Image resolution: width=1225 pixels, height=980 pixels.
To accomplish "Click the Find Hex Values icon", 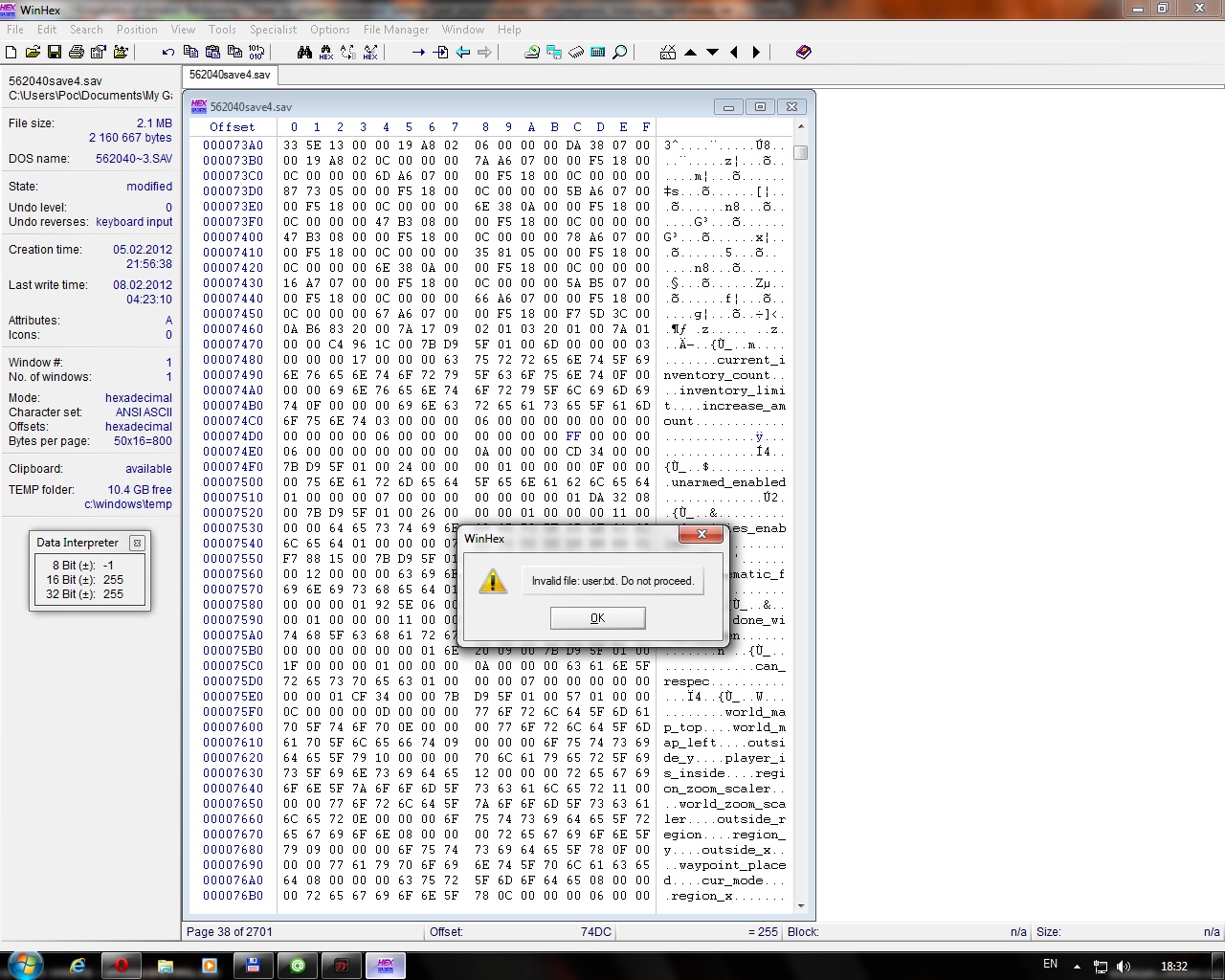I will tap(326, 53).
